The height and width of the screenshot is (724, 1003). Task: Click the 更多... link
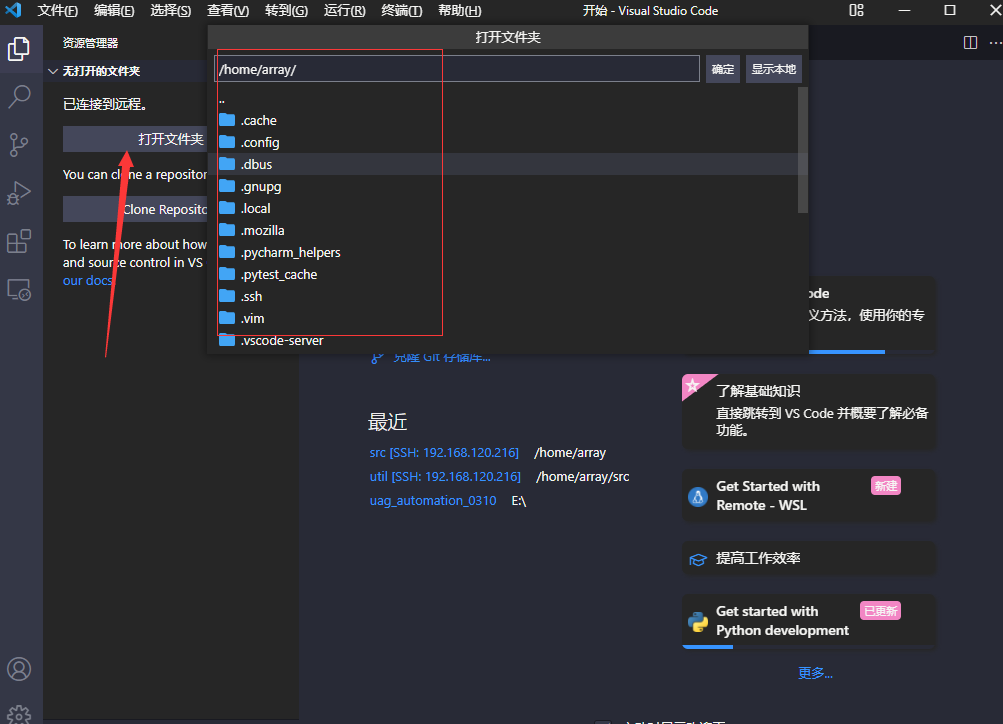[815, 673]
